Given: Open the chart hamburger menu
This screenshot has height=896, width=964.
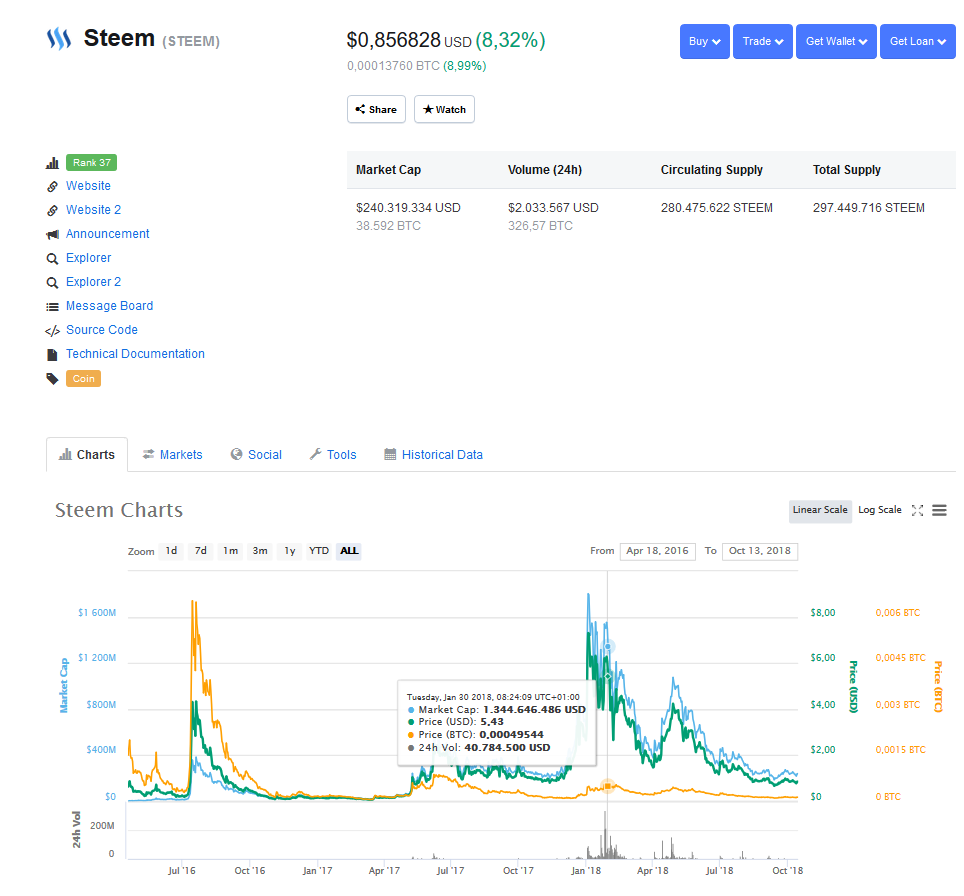Looking at the screenshot, I should (x=939, y=510).
